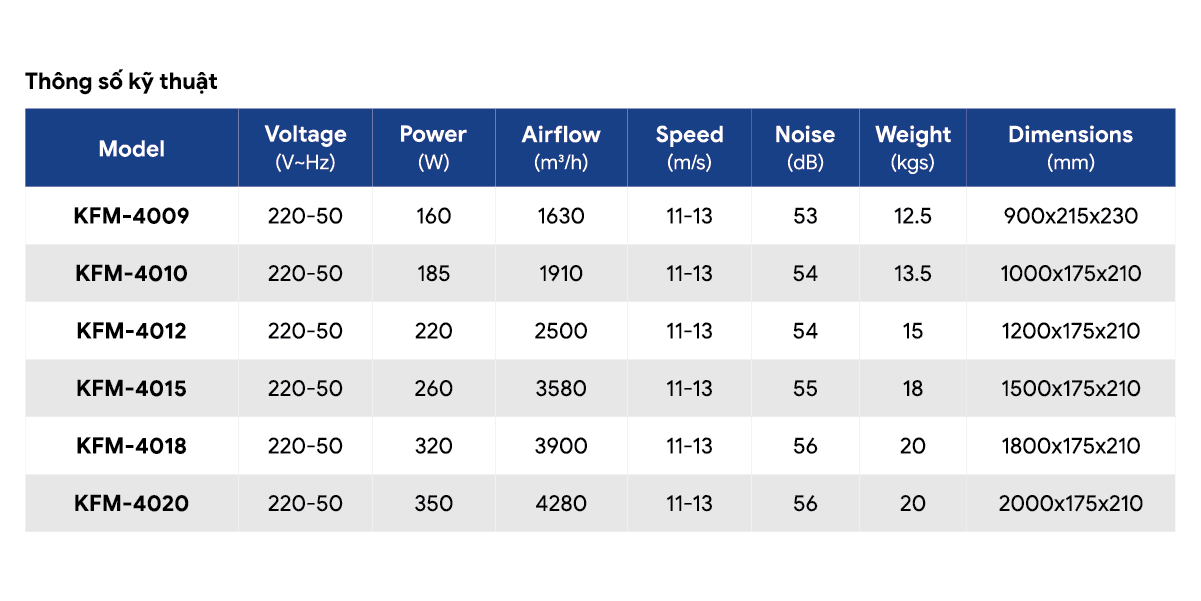Screen dimensions: 1201x601
Task: Click the 900x215x230 dimensions value
Action: pos(1070,216)
